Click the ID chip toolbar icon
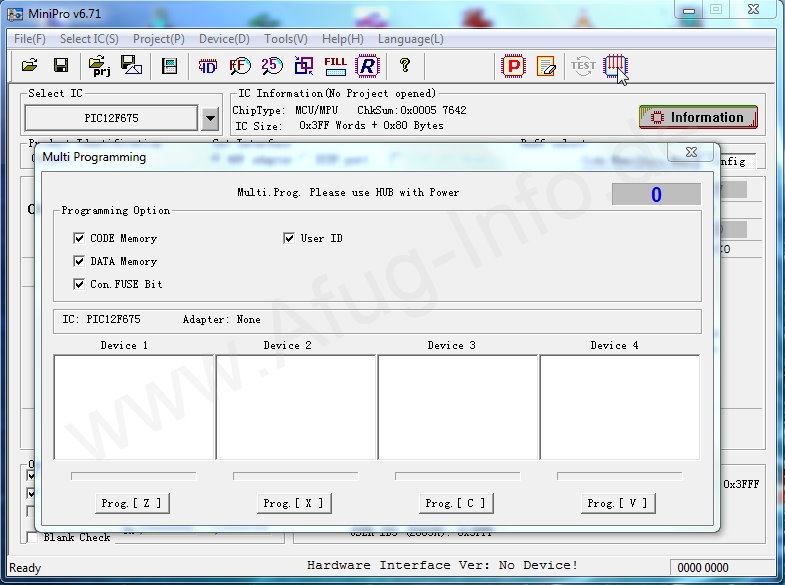785x585 pixels. [208, 66]
